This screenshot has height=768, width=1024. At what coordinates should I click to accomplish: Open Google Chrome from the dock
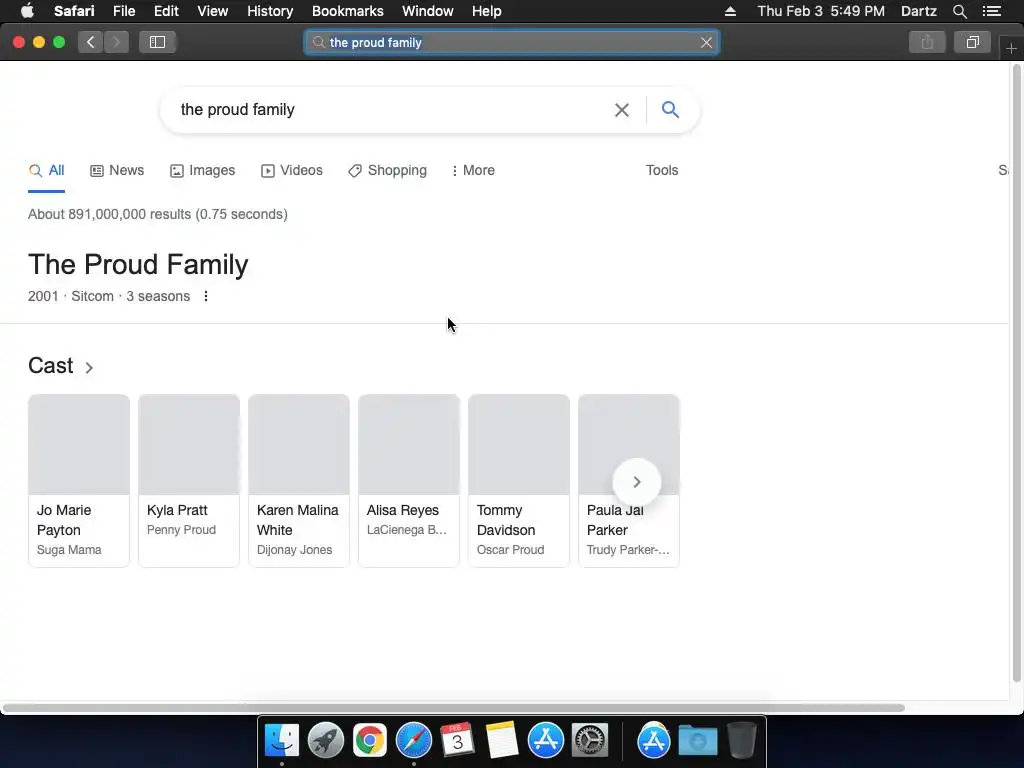coord(370,741)
